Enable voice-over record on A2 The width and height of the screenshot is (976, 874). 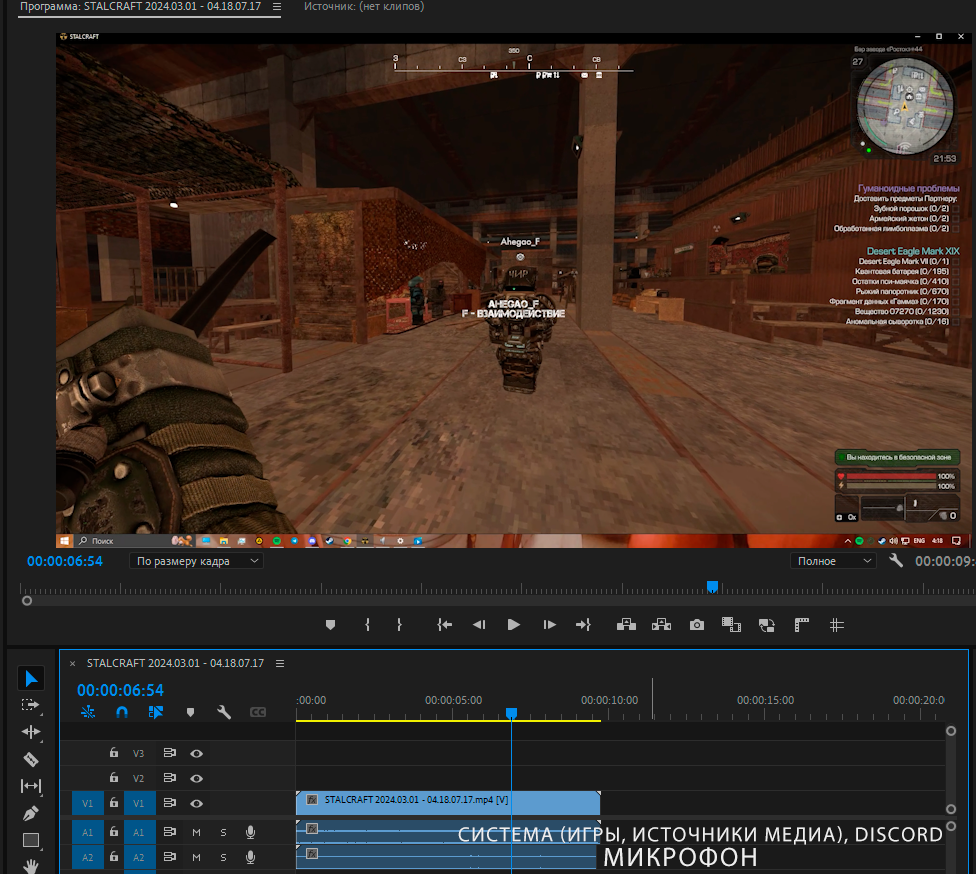(x=250, y=857)
